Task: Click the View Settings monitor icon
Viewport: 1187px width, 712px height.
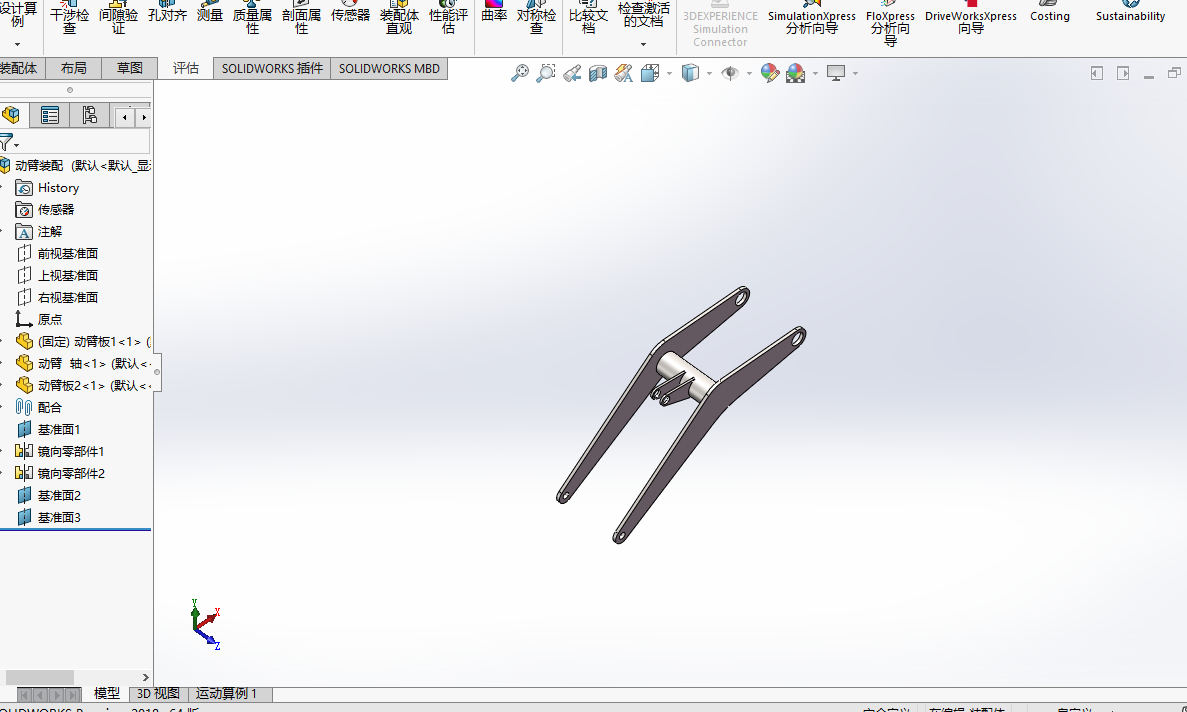Action: (x=836, y=73)
